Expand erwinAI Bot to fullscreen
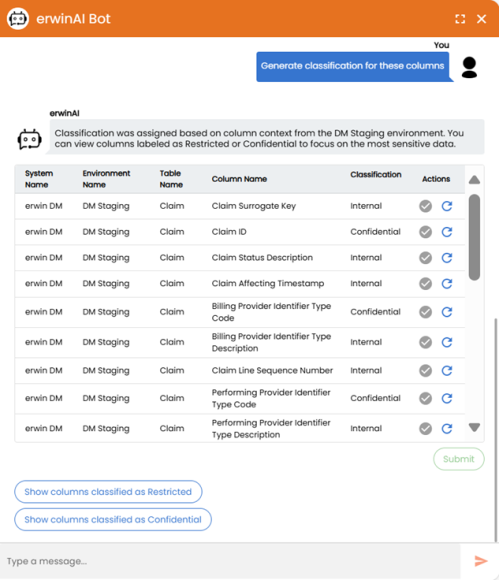 click(460, 19)
